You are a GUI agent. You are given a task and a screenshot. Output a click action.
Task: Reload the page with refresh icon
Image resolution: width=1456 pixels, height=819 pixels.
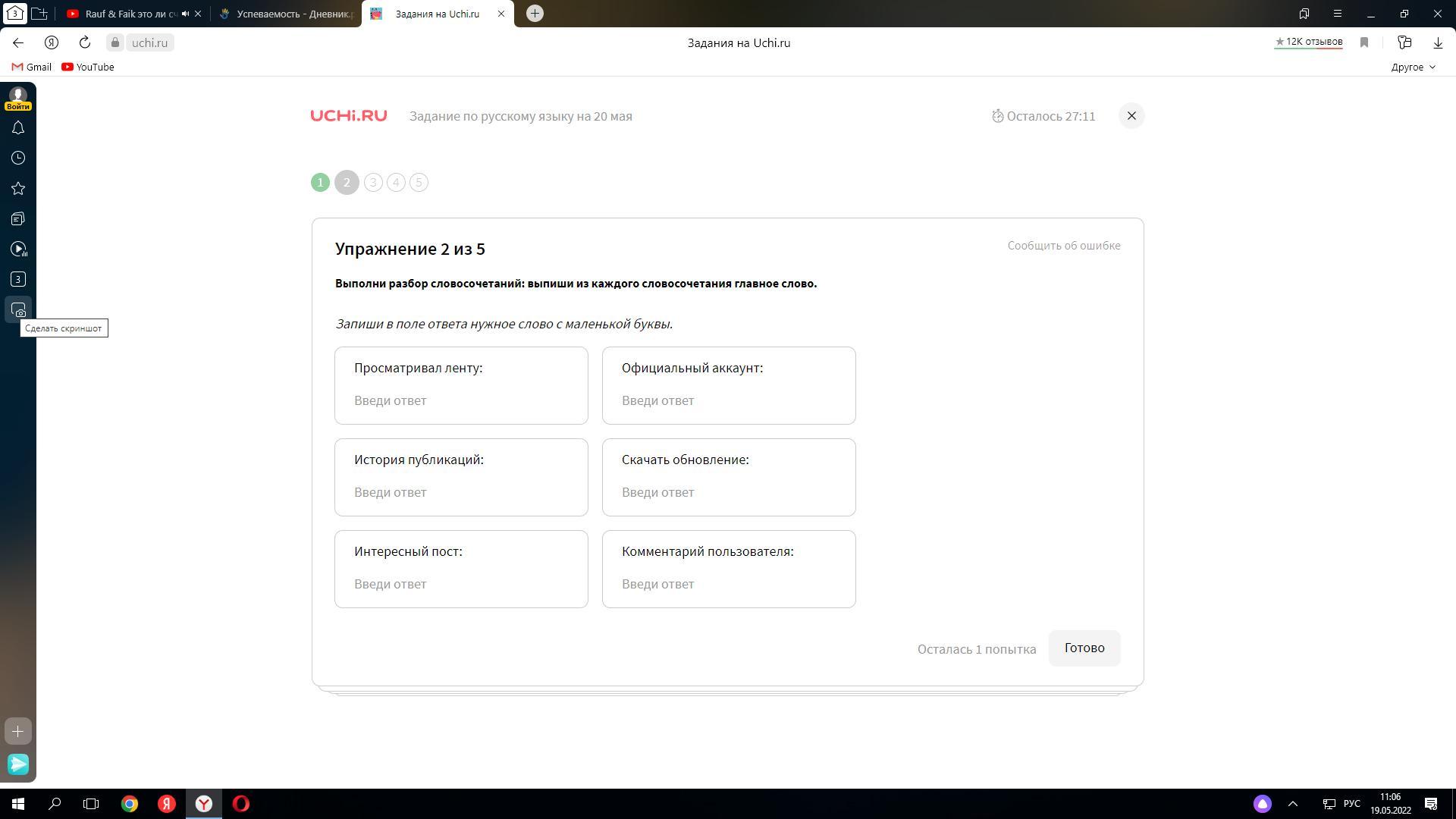pyautogui.click(x=85, y=42)
